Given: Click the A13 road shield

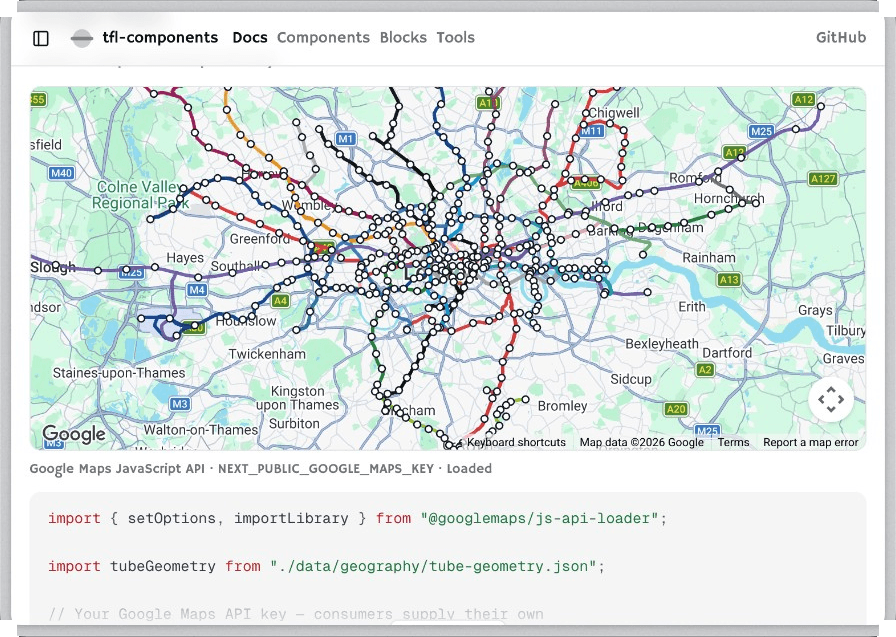Looking at the screenshot, I should [x=729, y=279].
